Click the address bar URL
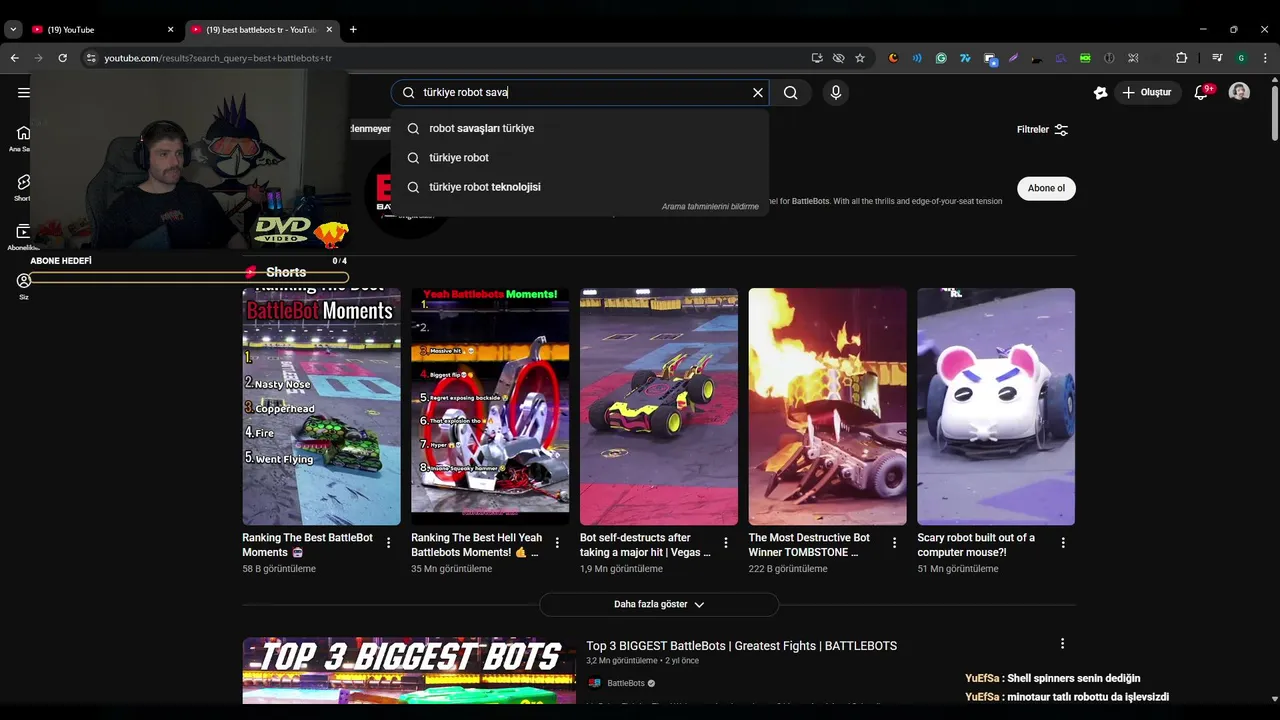 point(218,58)
